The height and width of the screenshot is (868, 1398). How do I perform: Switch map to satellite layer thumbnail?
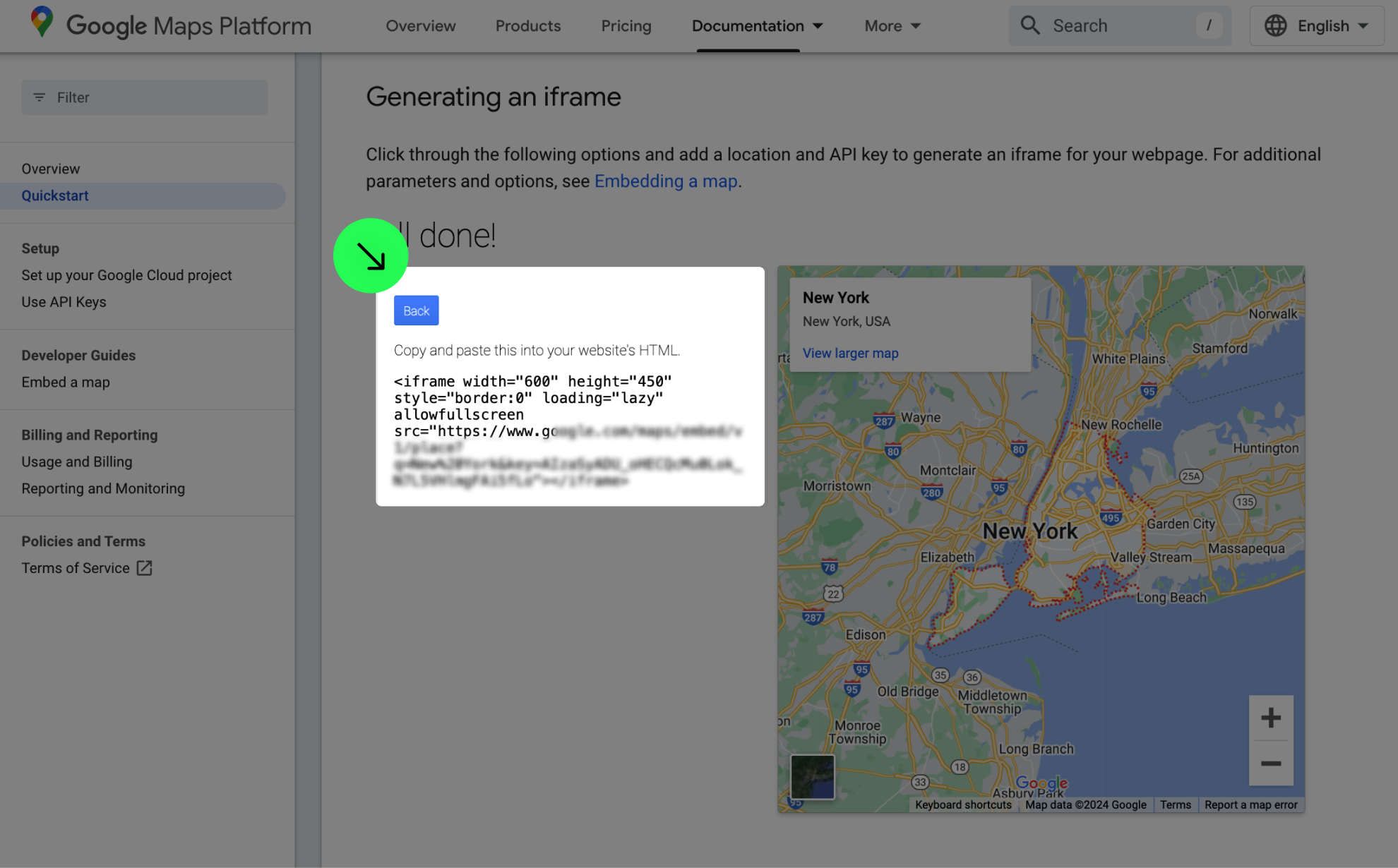[812, 777]
